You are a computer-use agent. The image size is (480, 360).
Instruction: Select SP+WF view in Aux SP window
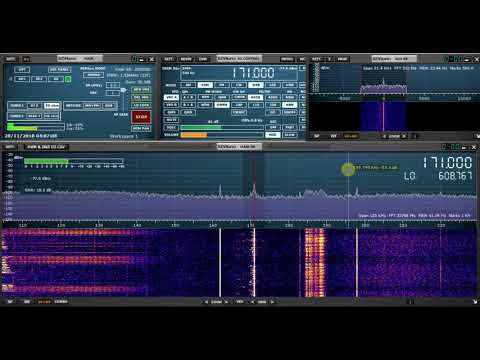pos(351,136)
